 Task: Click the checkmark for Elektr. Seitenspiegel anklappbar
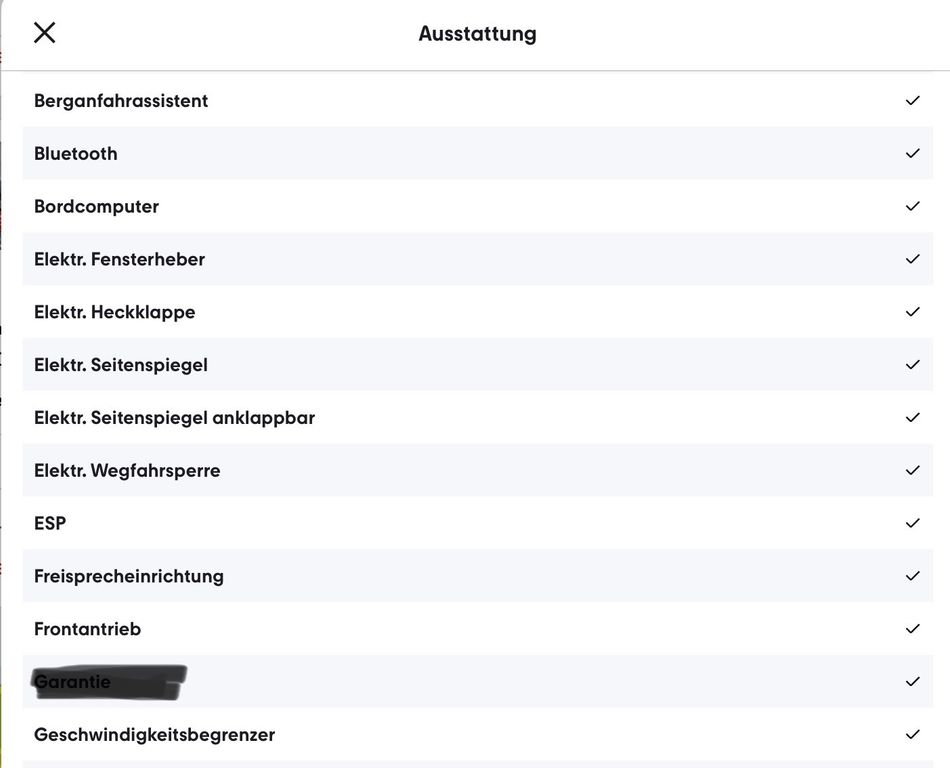point(912,418)
